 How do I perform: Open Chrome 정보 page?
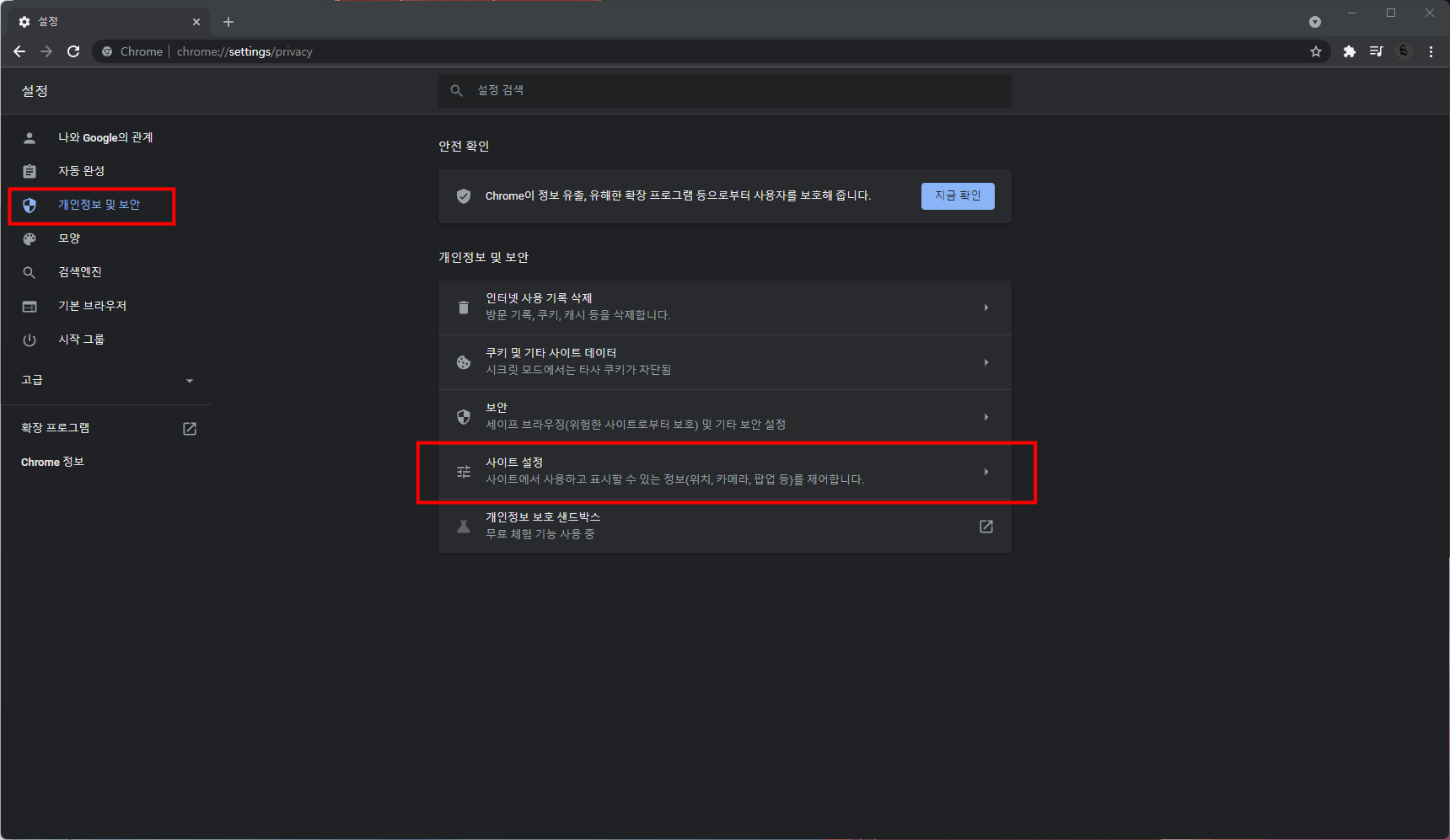coord(52,462)
